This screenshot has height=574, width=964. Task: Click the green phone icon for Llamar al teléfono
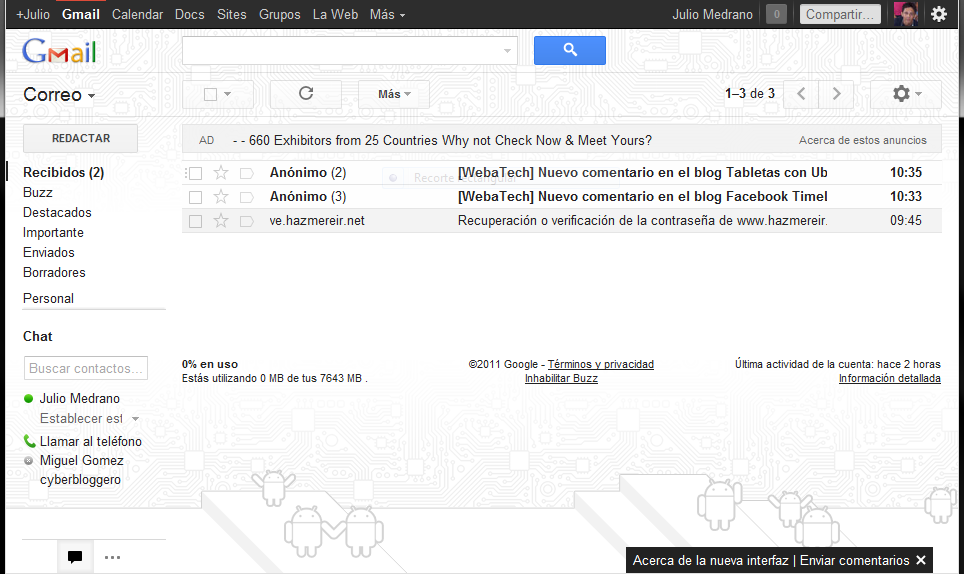click(x=29, y=441)
